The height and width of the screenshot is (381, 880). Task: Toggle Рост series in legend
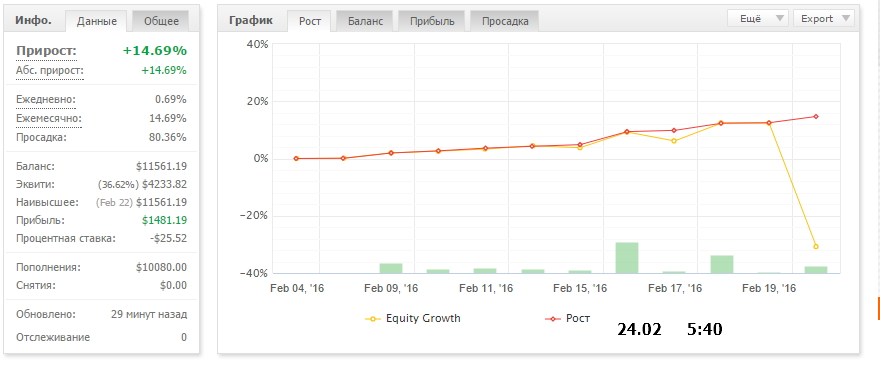[x=567, y=318]
